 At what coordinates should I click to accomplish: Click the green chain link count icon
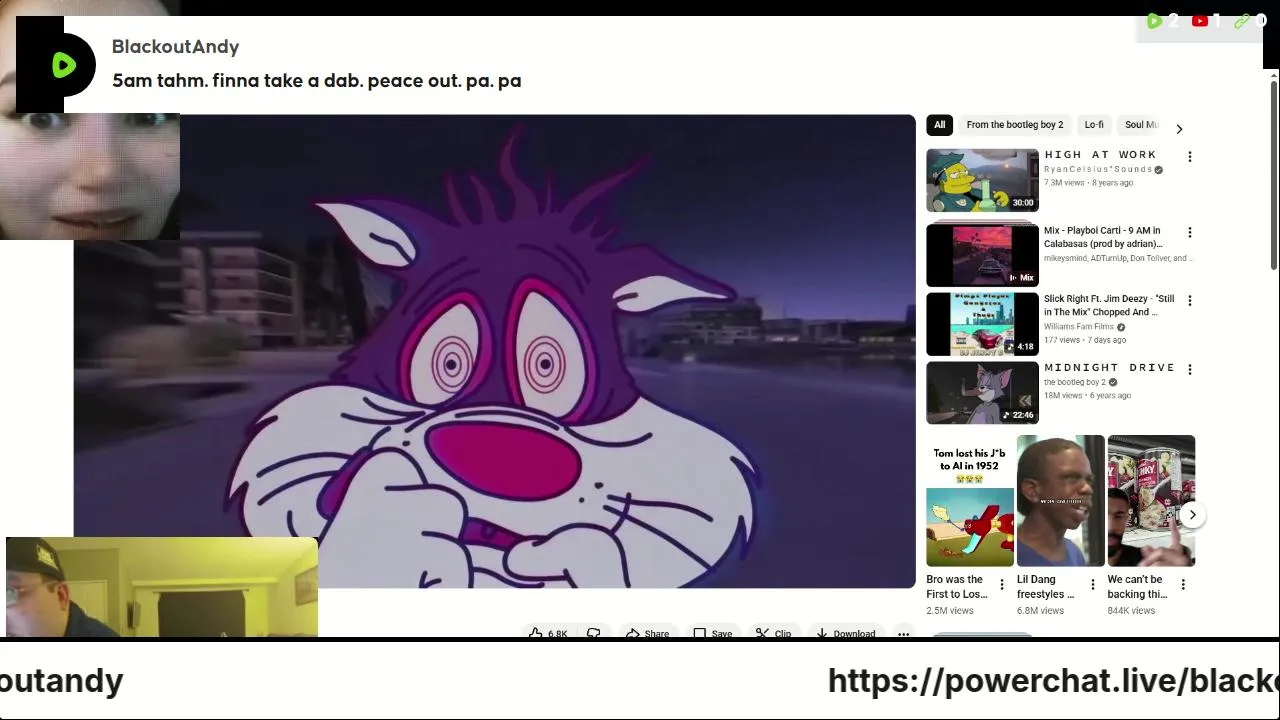click(1241, 21)
